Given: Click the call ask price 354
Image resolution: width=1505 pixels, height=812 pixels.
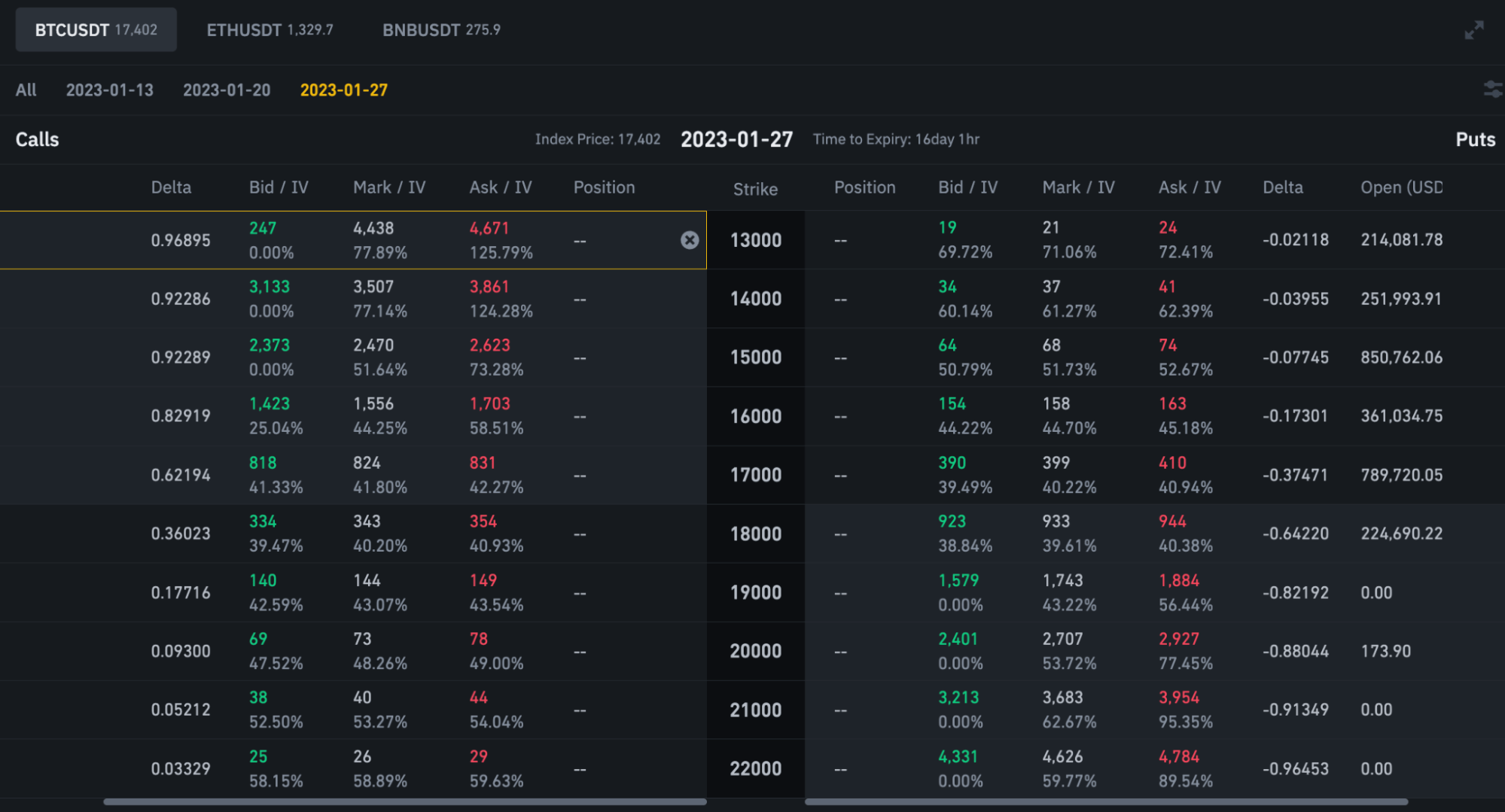Looking at the screenshot, I should [483, 522].
